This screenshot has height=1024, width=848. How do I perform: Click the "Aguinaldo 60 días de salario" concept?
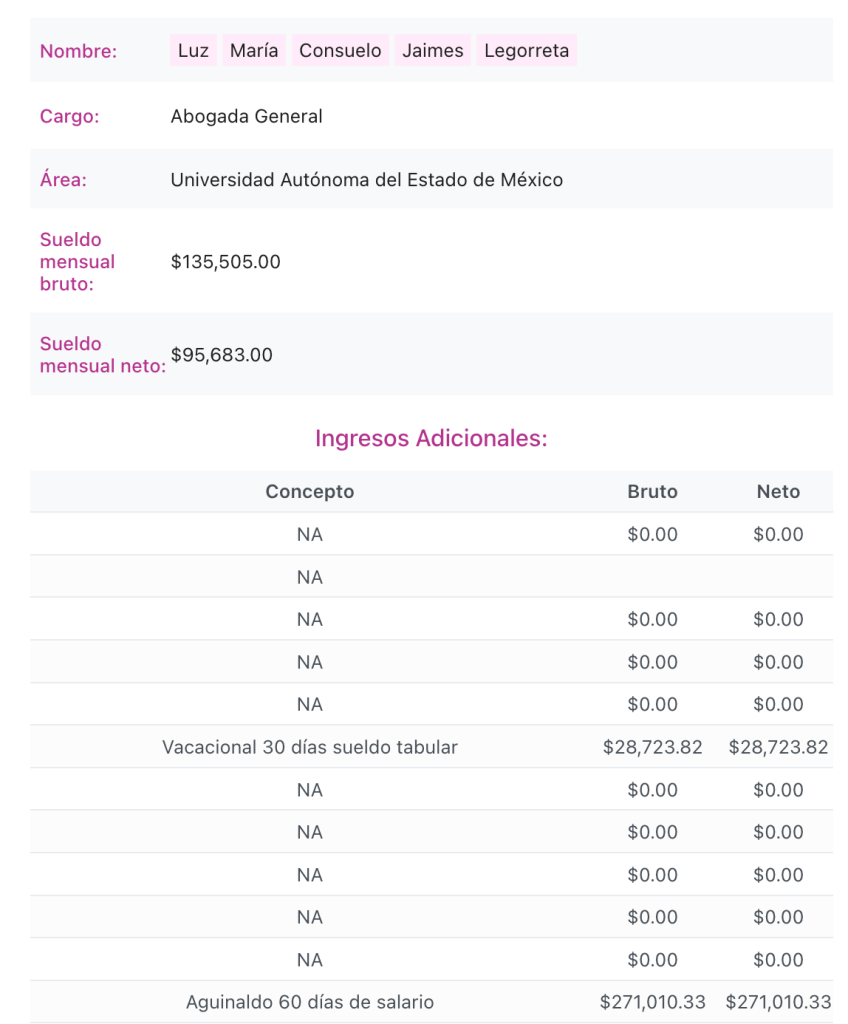click(x=309, y=1002)
